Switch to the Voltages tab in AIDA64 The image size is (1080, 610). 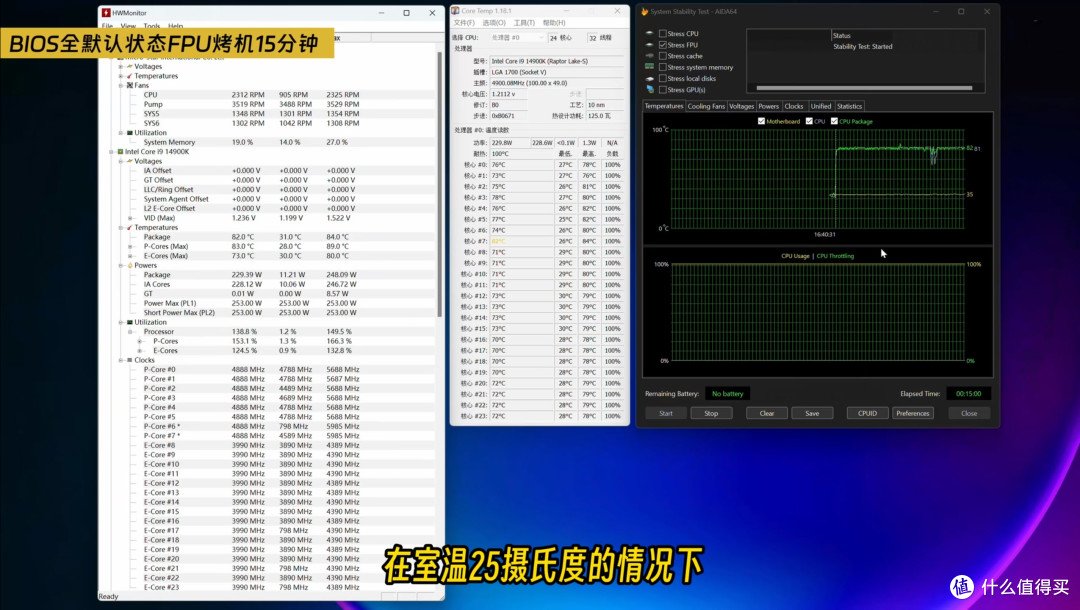(741, 106)
